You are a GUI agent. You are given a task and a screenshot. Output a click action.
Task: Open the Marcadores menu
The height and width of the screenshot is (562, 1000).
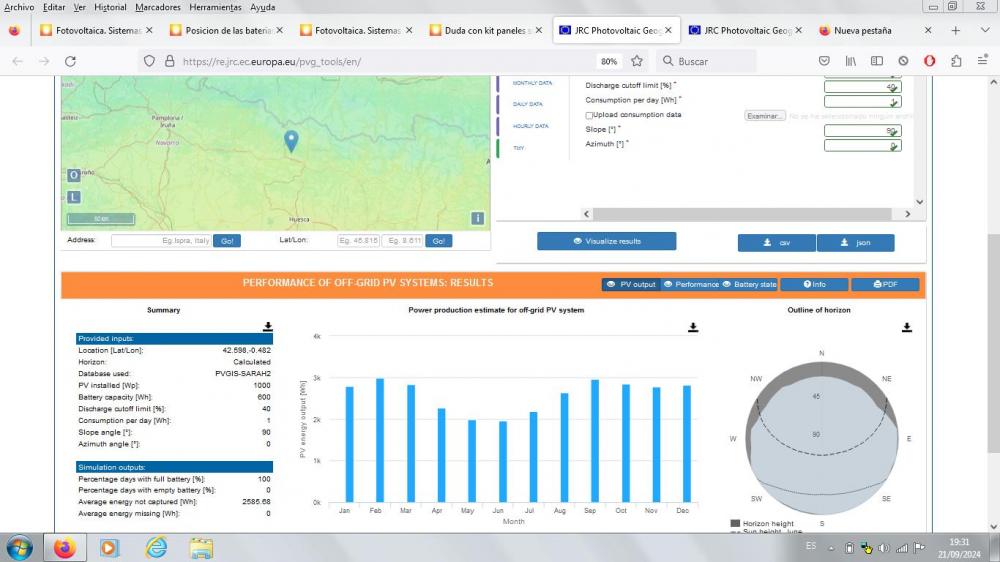[x=158, y=7]
